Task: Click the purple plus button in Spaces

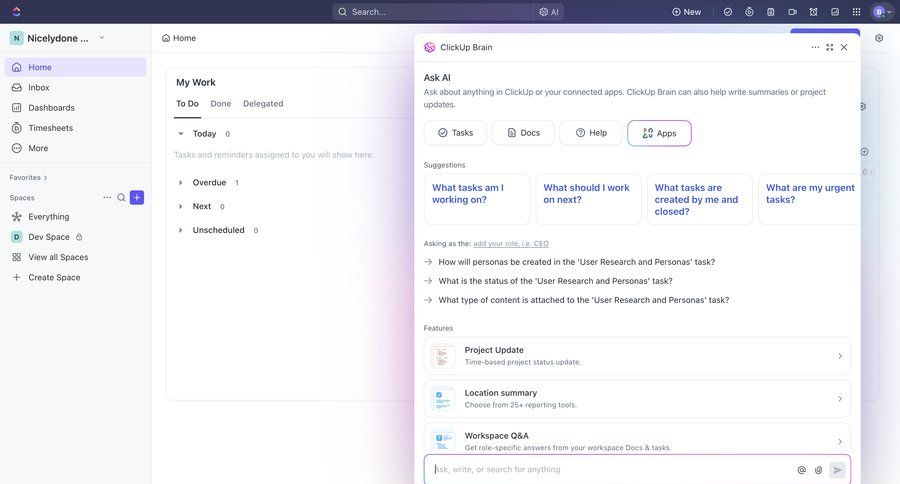Action: (x=137, y=198)
